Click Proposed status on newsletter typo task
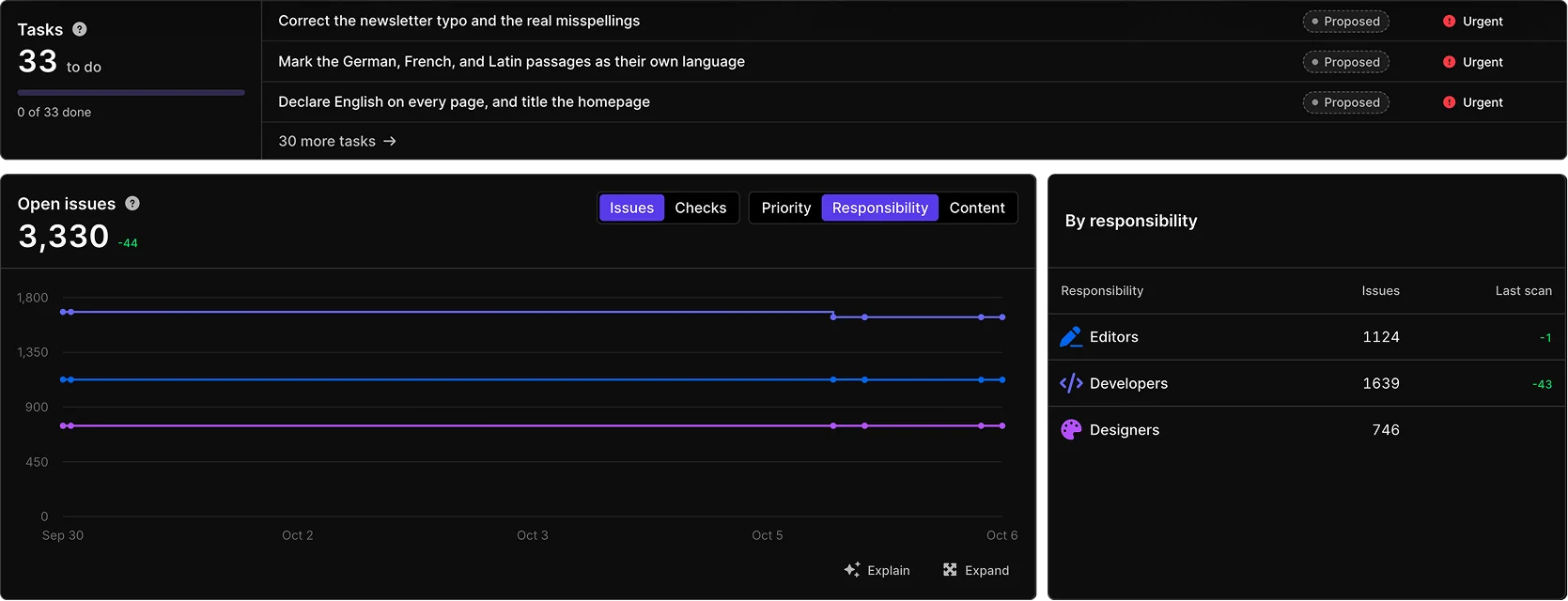Viewport: 1568px width, 601px height. pos(1345,21)
